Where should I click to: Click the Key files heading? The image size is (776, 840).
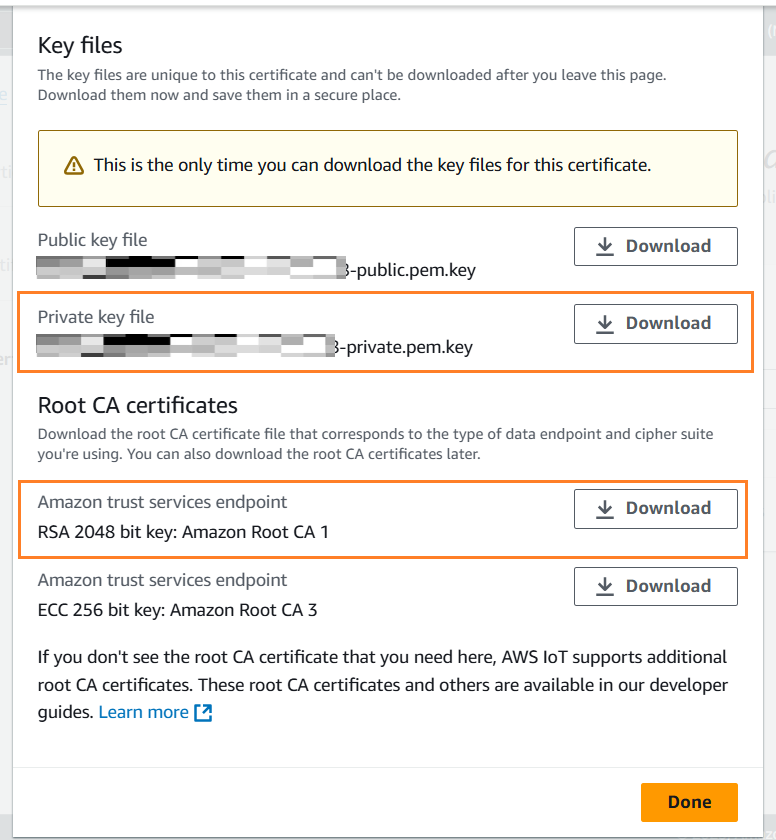pyautogui.click(x=80, y=46)
